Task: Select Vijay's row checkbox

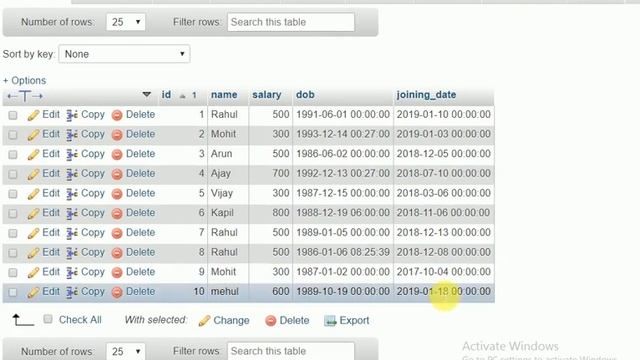Action: (x=13, y=193)
